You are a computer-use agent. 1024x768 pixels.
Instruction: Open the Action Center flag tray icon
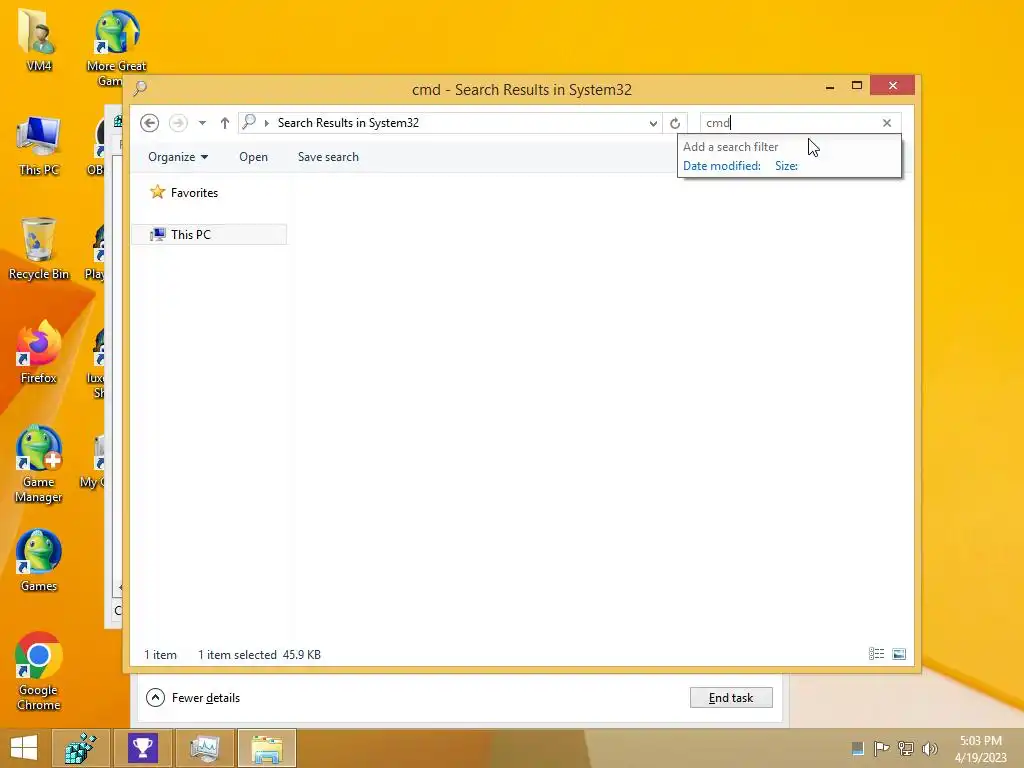[881, 748]
